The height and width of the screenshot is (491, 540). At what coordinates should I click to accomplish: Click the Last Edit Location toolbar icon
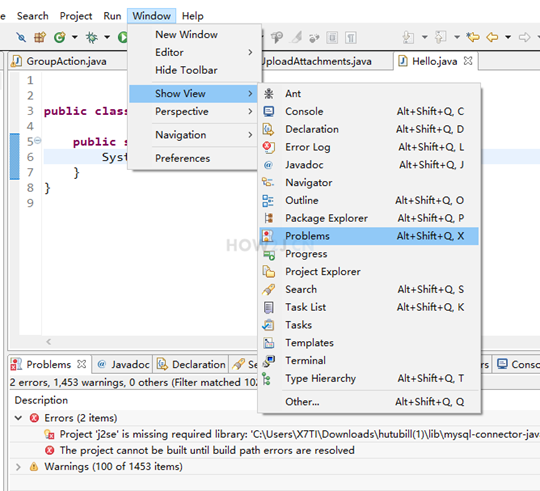pyautogui.click(x=473, y=36)
